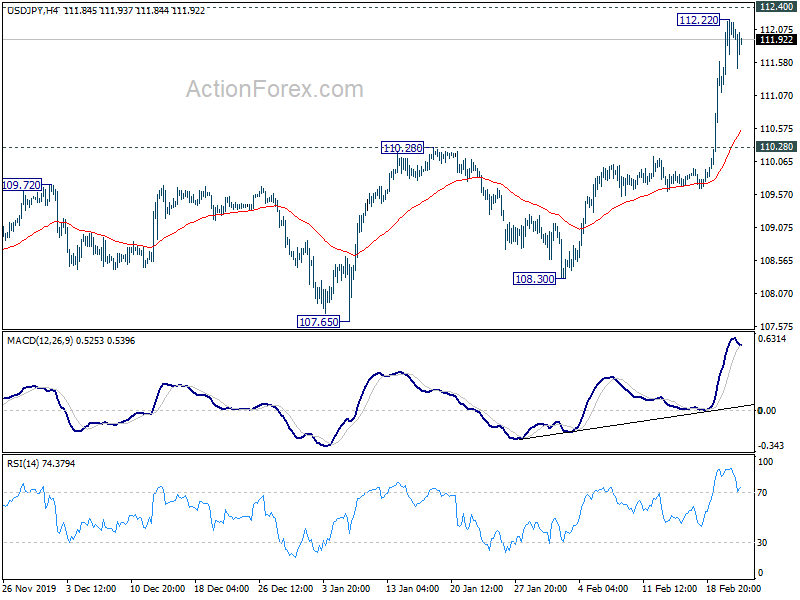The image size is (800, 600).
Task: Click the 11 Feb 12:00 time axis label
Action: pyautogui.click(x=669, y=588)
